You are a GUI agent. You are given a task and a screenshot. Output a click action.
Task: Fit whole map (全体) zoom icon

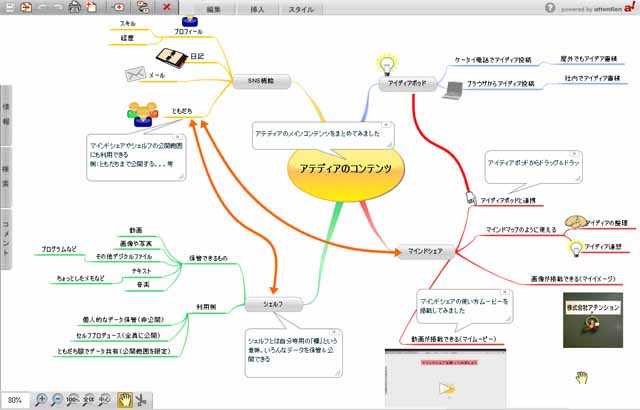[x=88, y=399]
